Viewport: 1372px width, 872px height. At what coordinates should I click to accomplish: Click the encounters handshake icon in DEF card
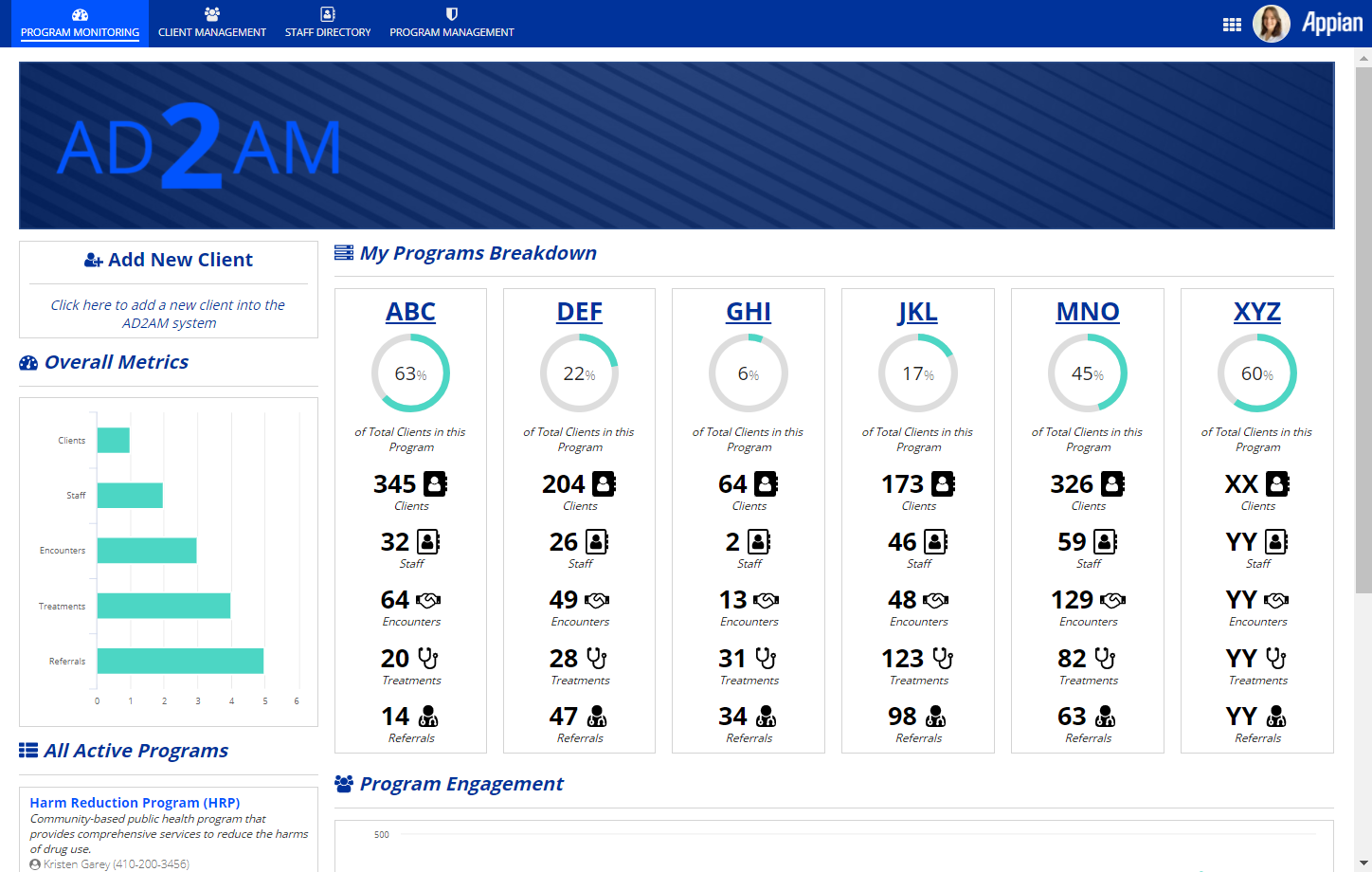[597, 600]
